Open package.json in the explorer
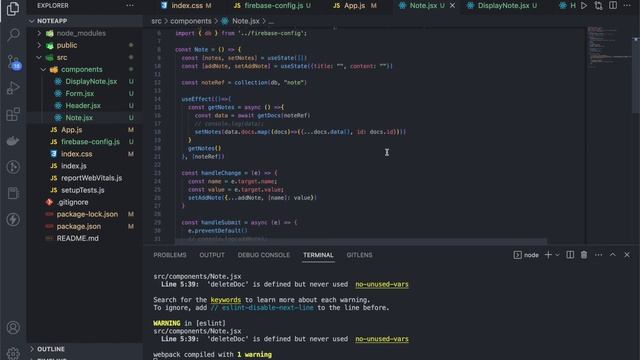The height and width of the screenshot is (360, 640). point(85,226)
